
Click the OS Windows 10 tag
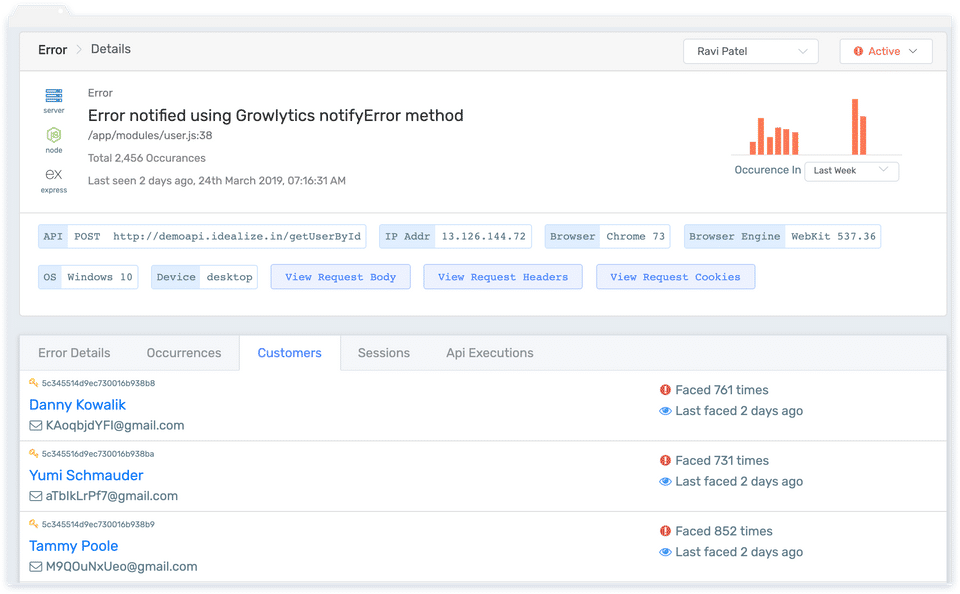[88, 277]
